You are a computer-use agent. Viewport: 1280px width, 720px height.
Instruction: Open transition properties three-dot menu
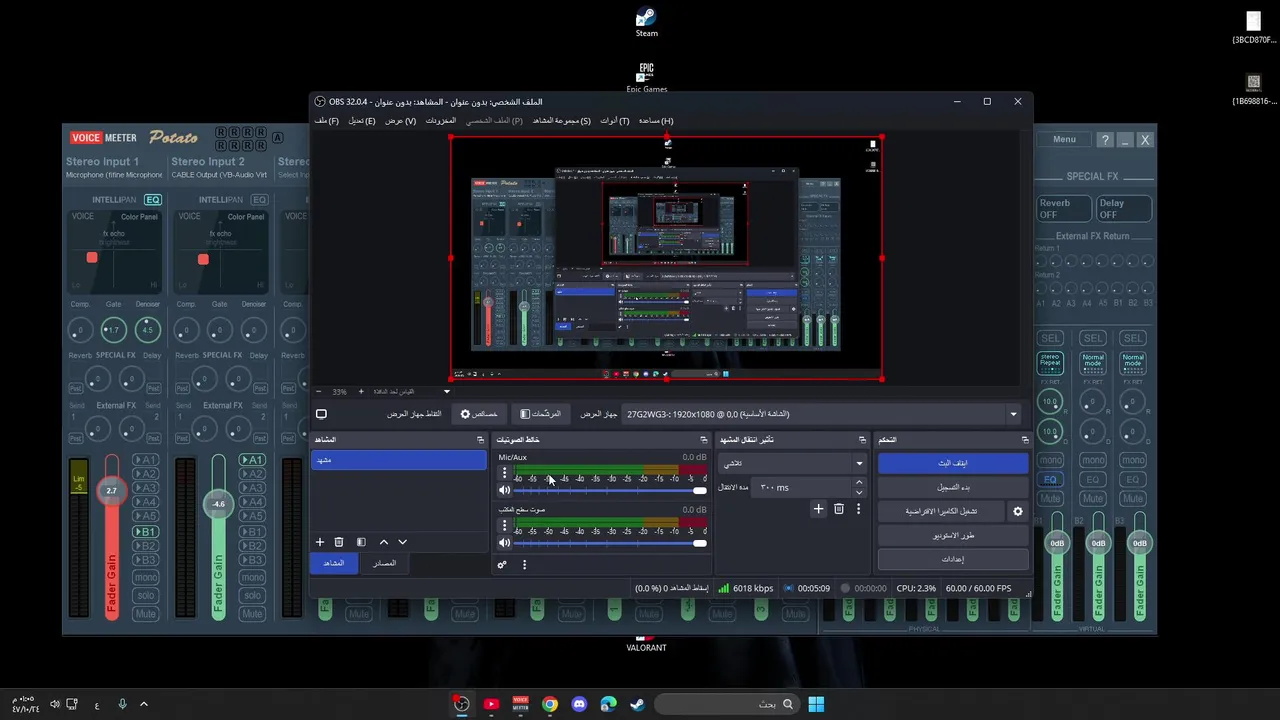858,509
